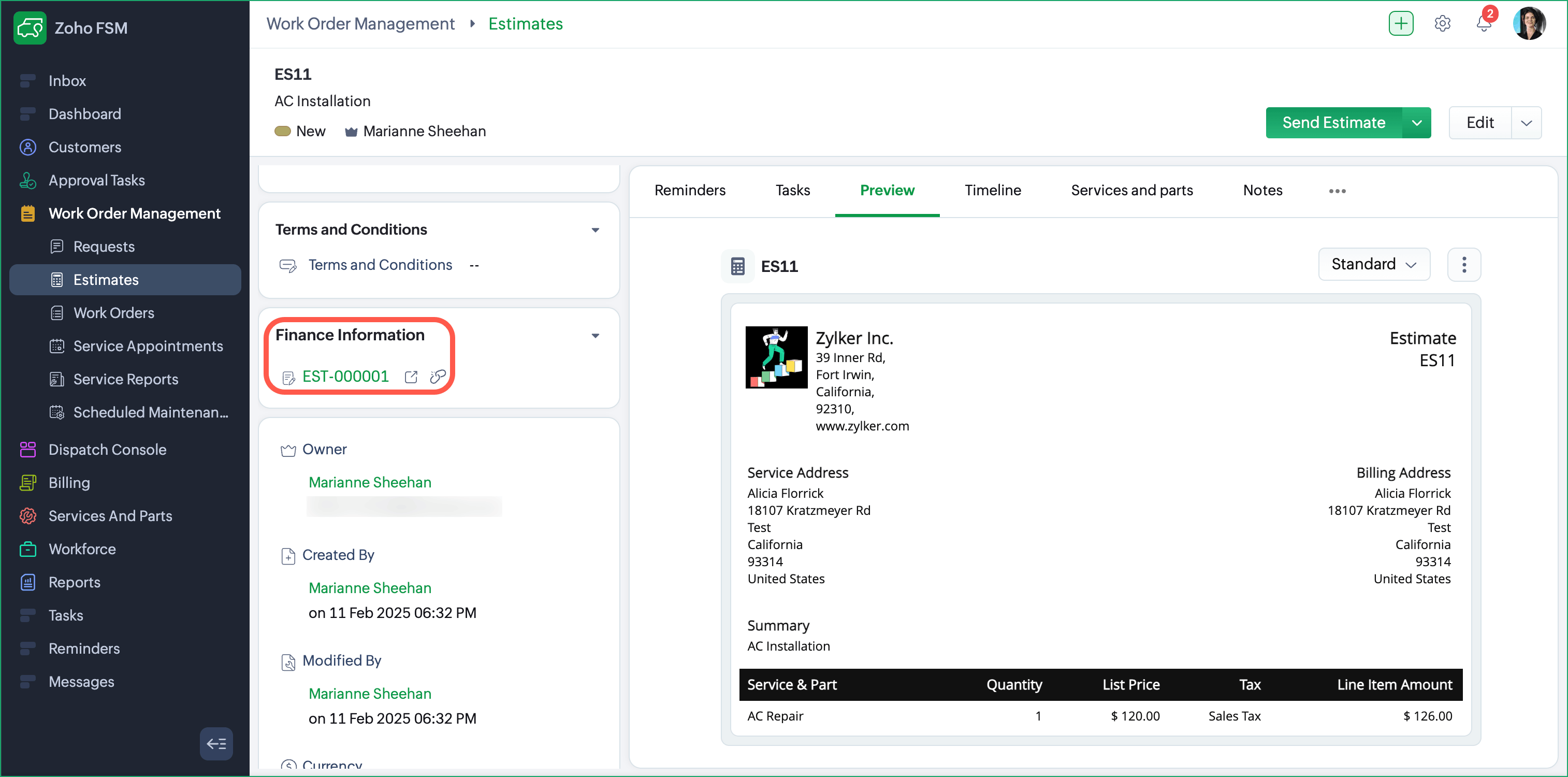
Task: Open EST-000001 in a new tab icon
Action: (x=411, y=377)
